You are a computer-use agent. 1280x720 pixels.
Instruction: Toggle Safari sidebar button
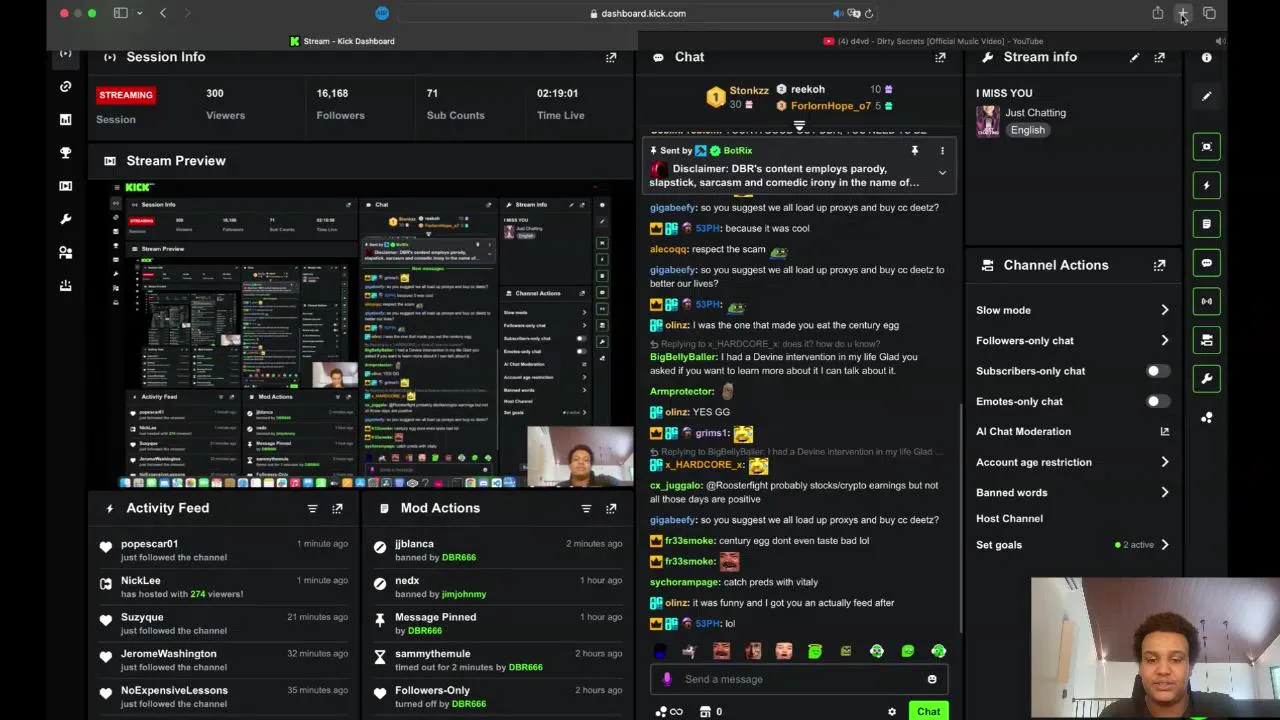click(x=120, y=13)
